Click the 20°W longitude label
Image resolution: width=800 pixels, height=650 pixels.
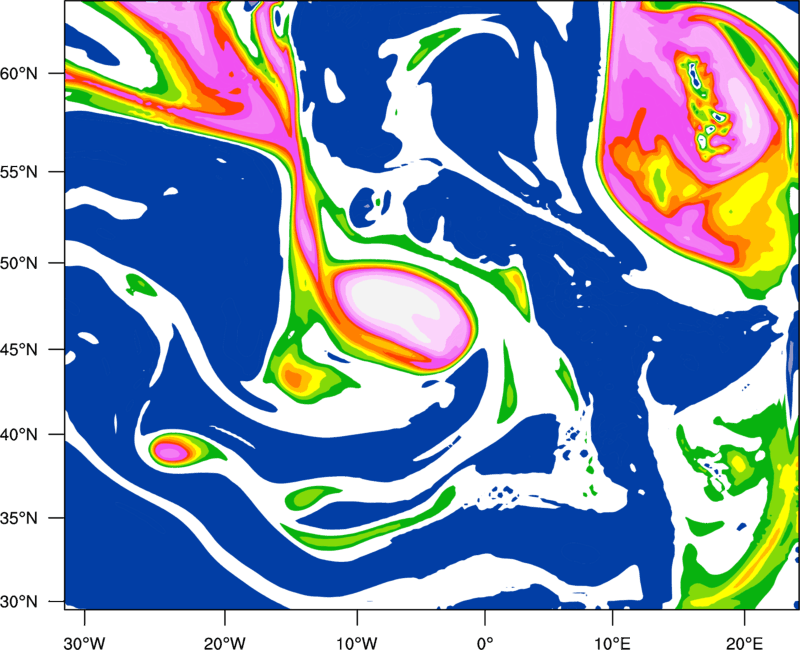click(x=225, y=643)
